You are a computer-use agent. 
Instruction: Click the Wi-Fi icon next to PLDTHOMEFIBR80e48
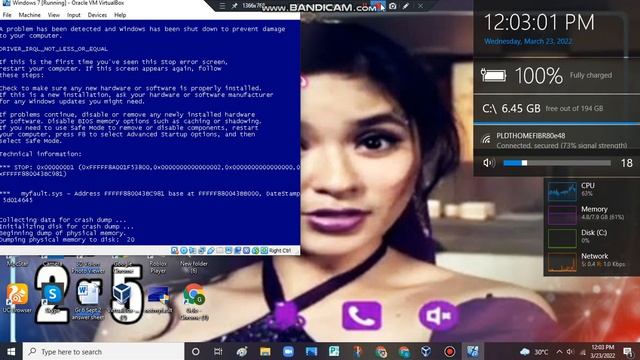[486, 140]
